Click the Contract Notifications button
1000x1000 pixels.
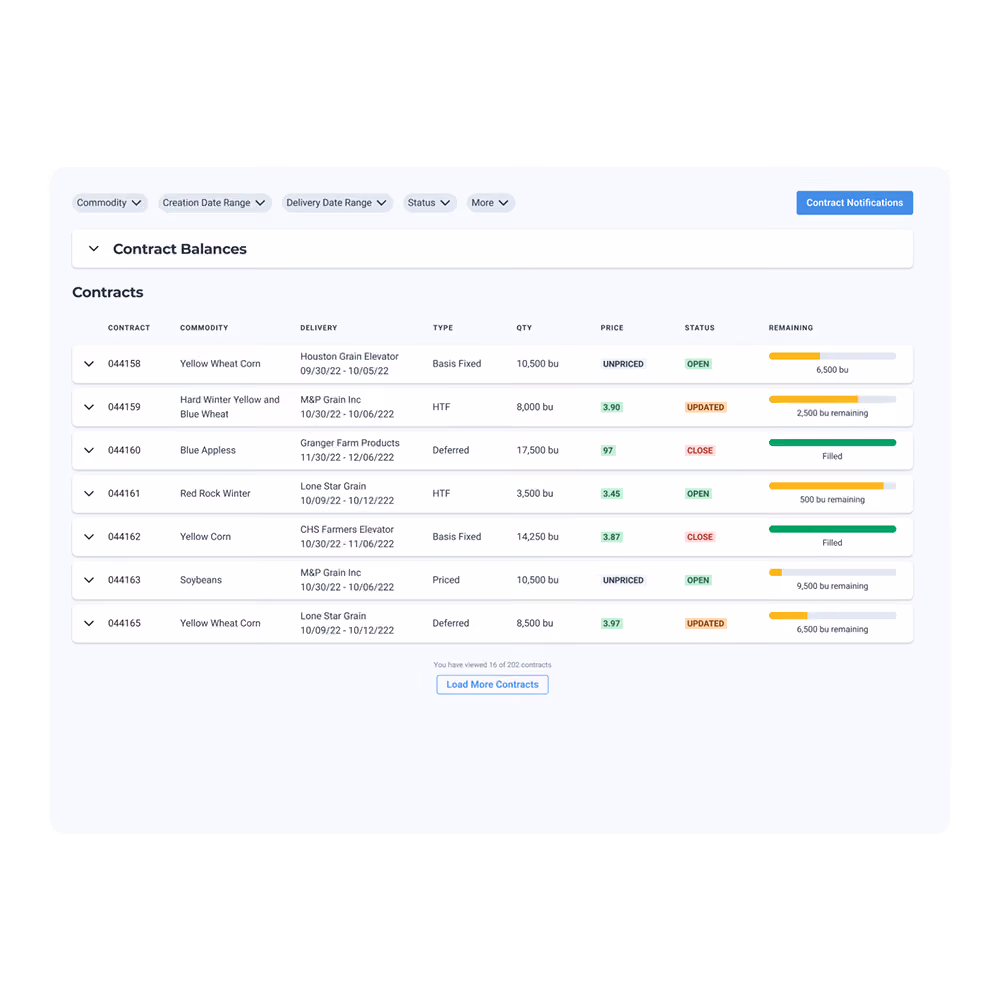click(x=855, y=203)
